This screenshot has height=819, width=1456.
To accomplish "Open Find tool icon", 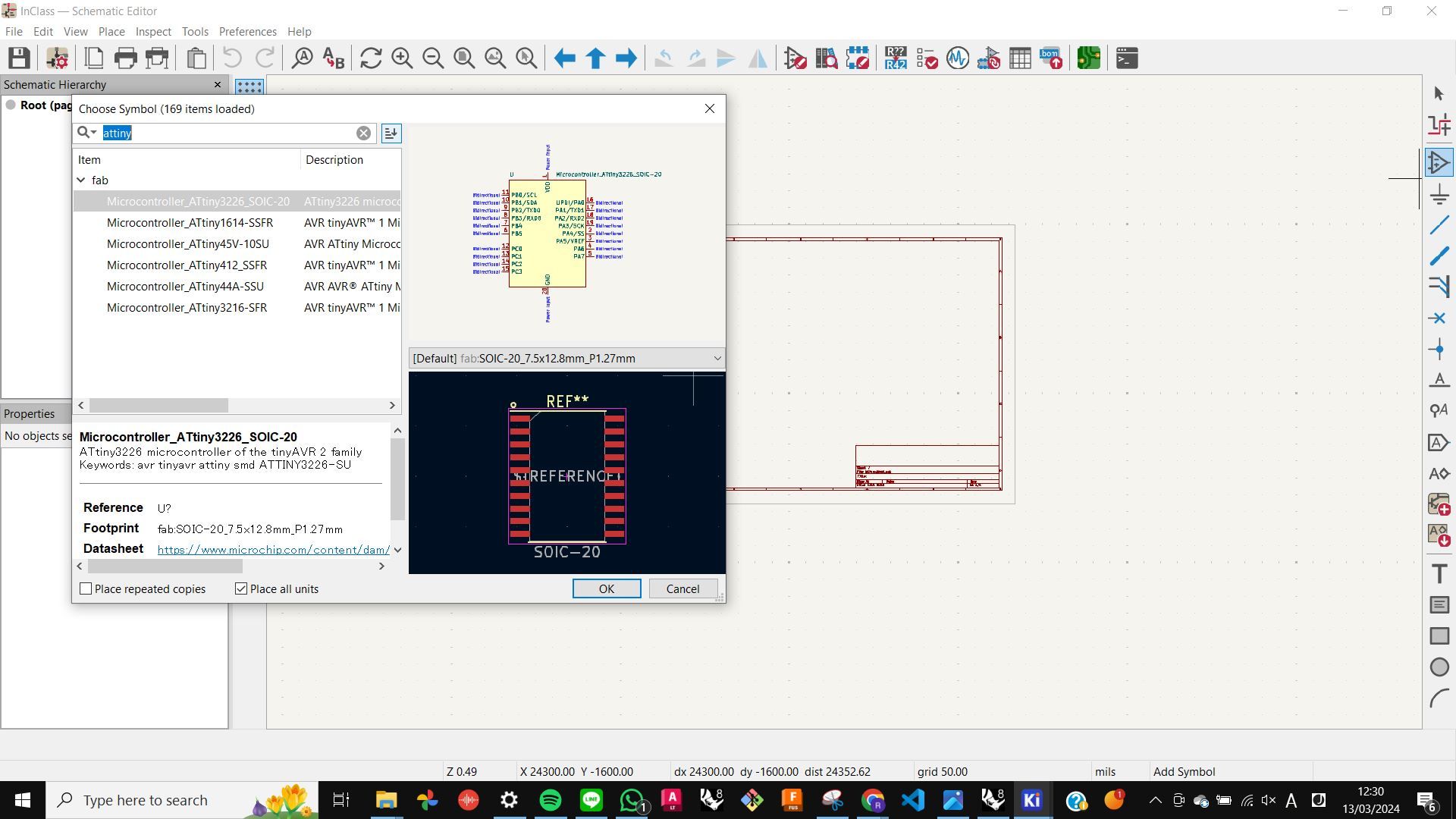I will coord(303,58).
